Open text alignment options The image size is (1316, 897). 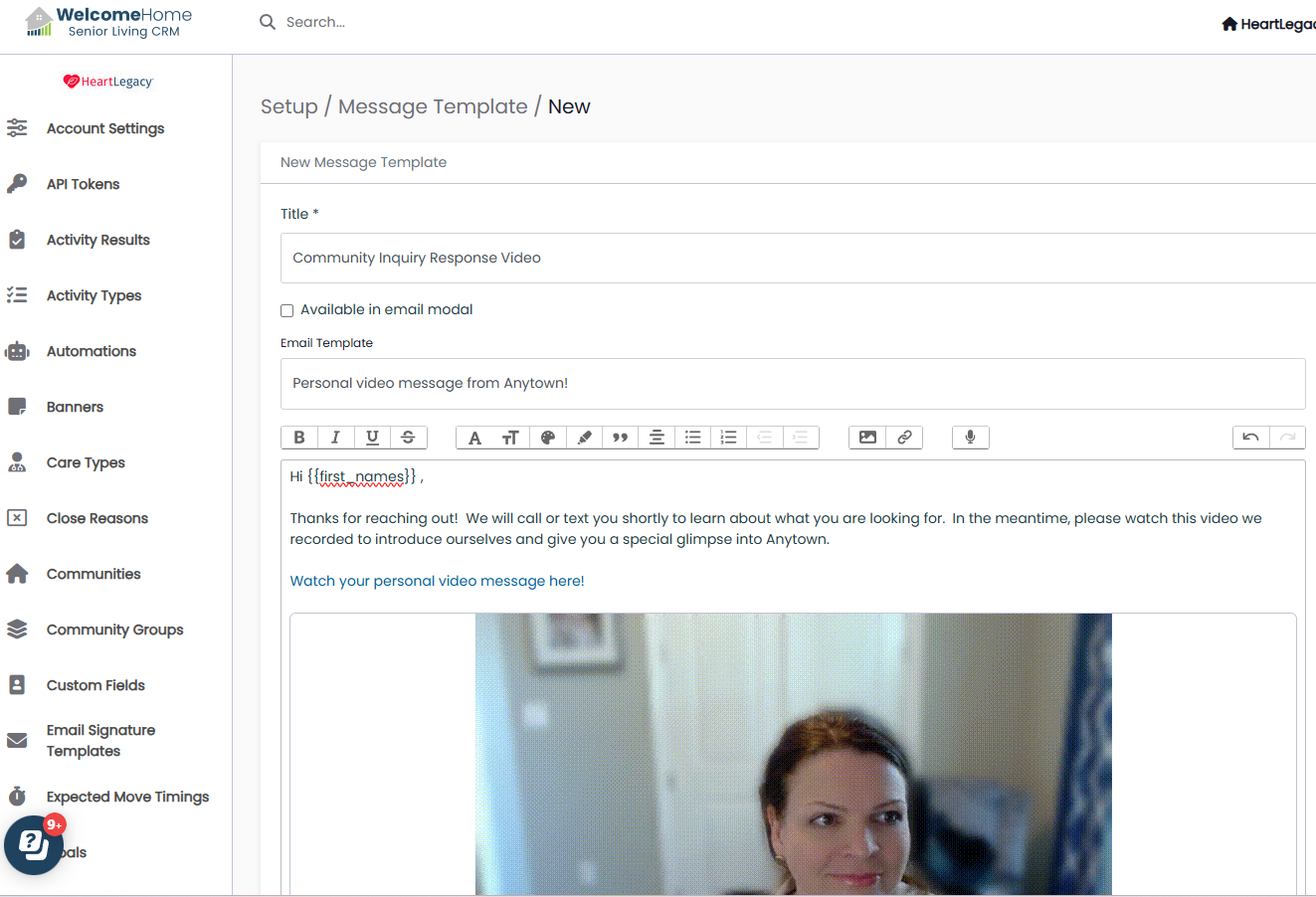657,438
